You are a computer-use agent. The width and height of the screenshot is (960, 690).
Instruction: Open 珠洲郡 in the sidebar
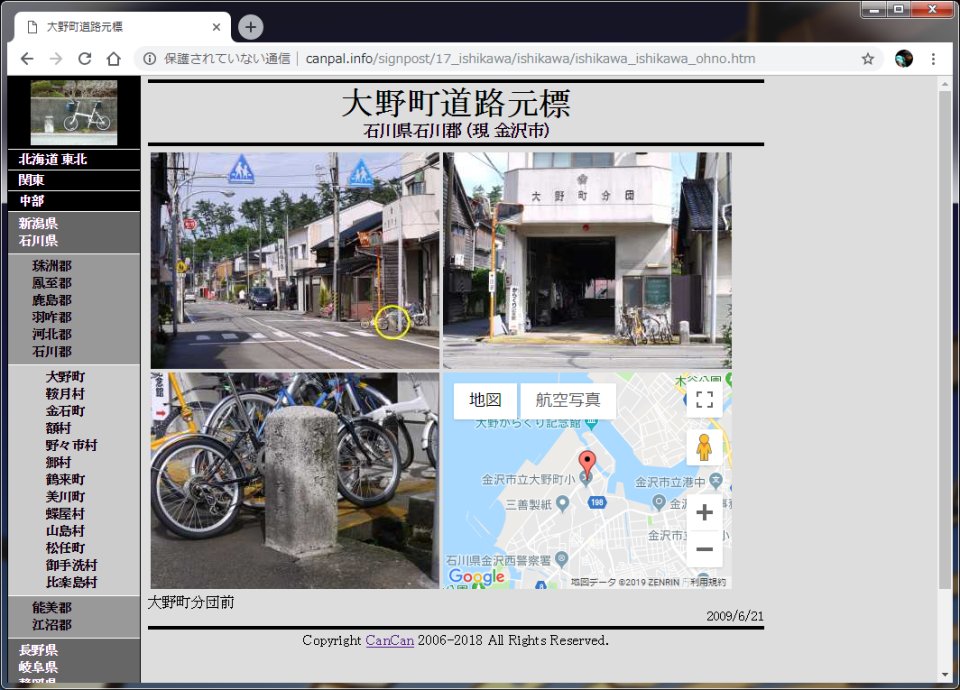51,266
